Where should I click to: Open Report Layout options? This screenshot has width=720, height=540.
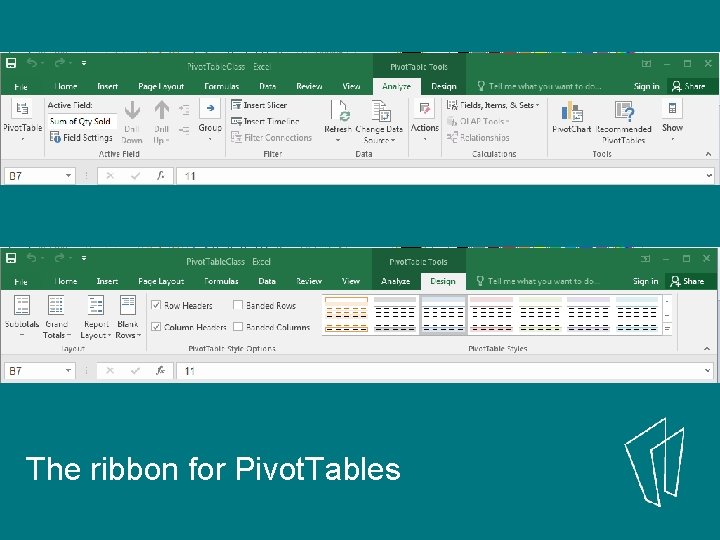point(96,316)
